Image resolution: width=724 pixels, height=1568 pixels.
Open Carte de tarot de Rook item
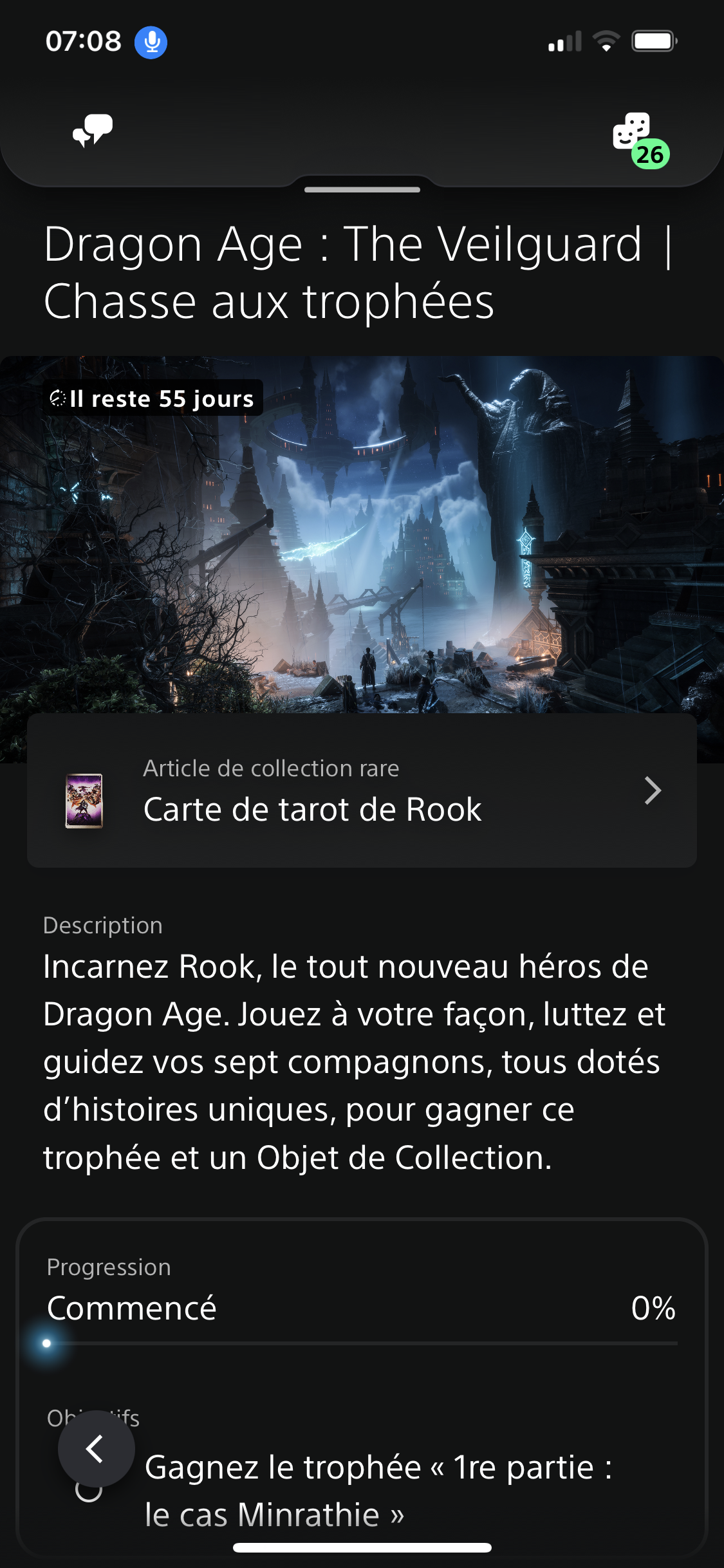[x=362, y=790]
